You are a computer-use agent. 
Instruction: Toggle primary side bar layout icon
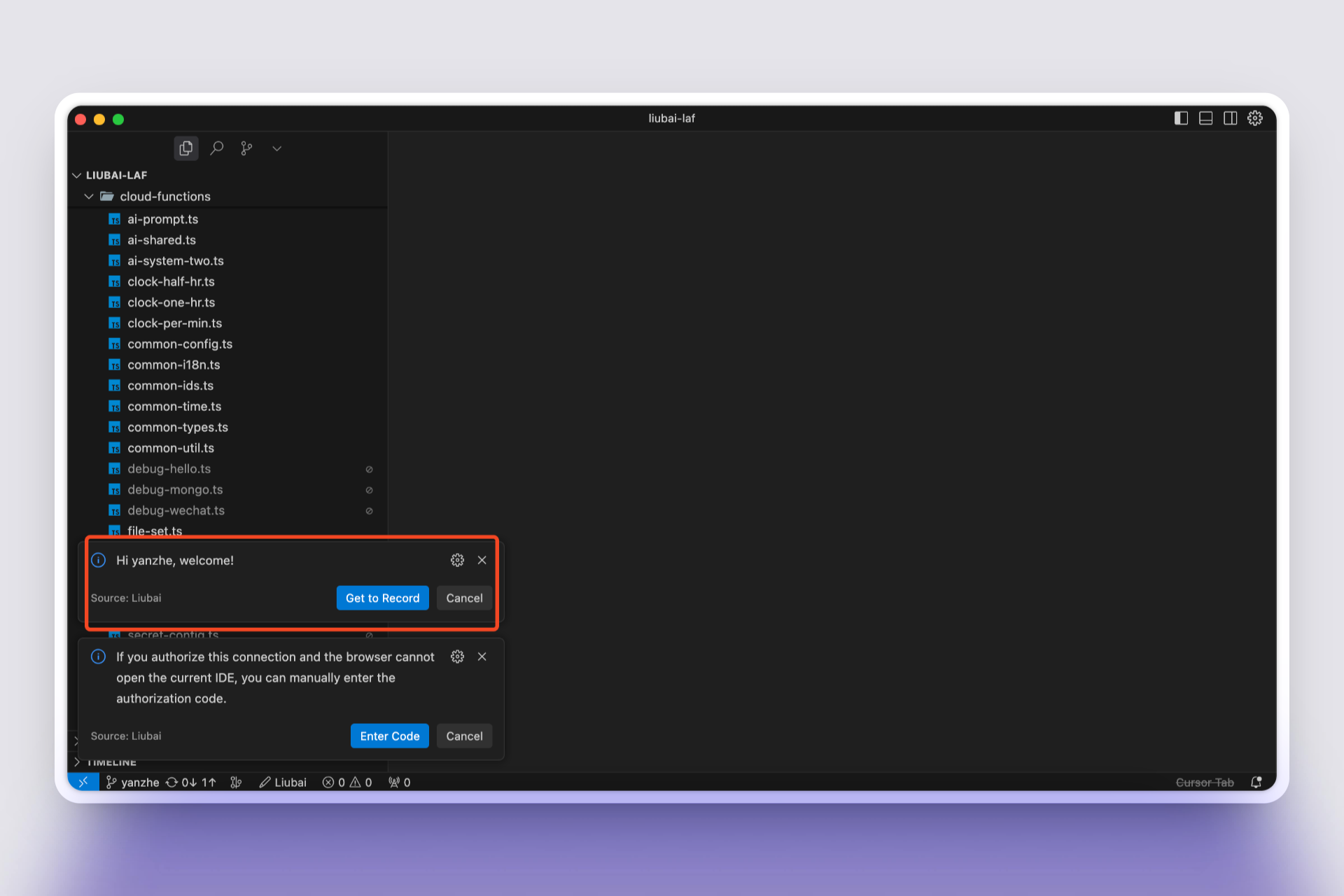click(x=1181, y=118)
